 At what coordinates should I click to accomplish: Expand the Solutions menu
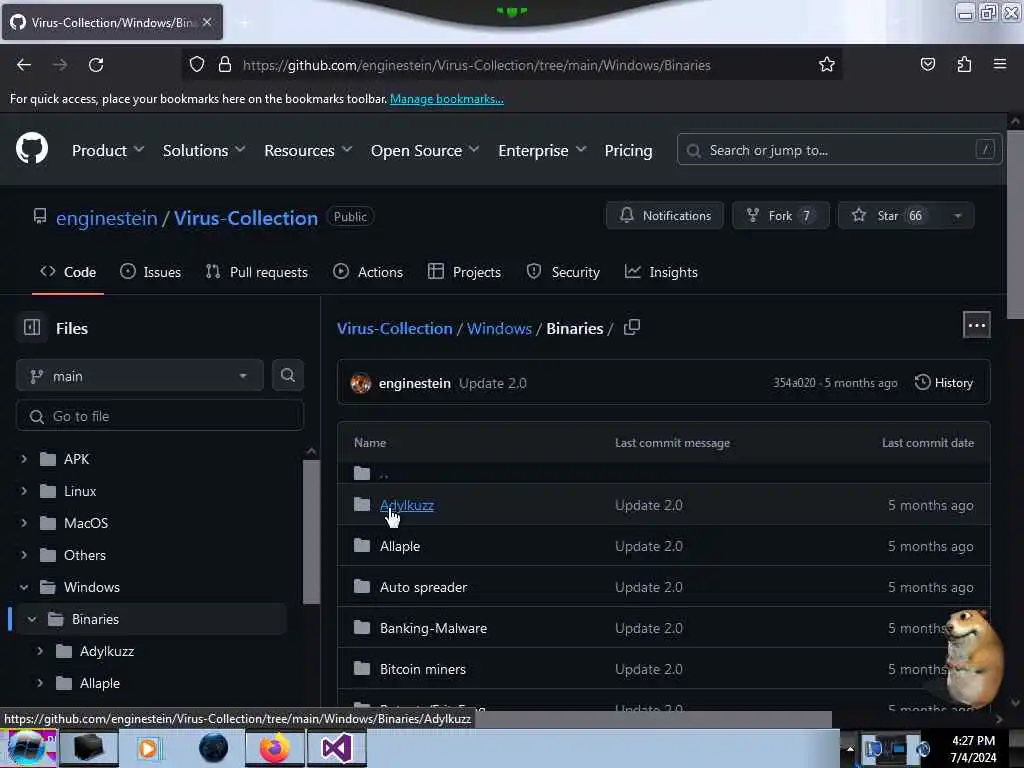pyautogui.click(x=204, y=150)
